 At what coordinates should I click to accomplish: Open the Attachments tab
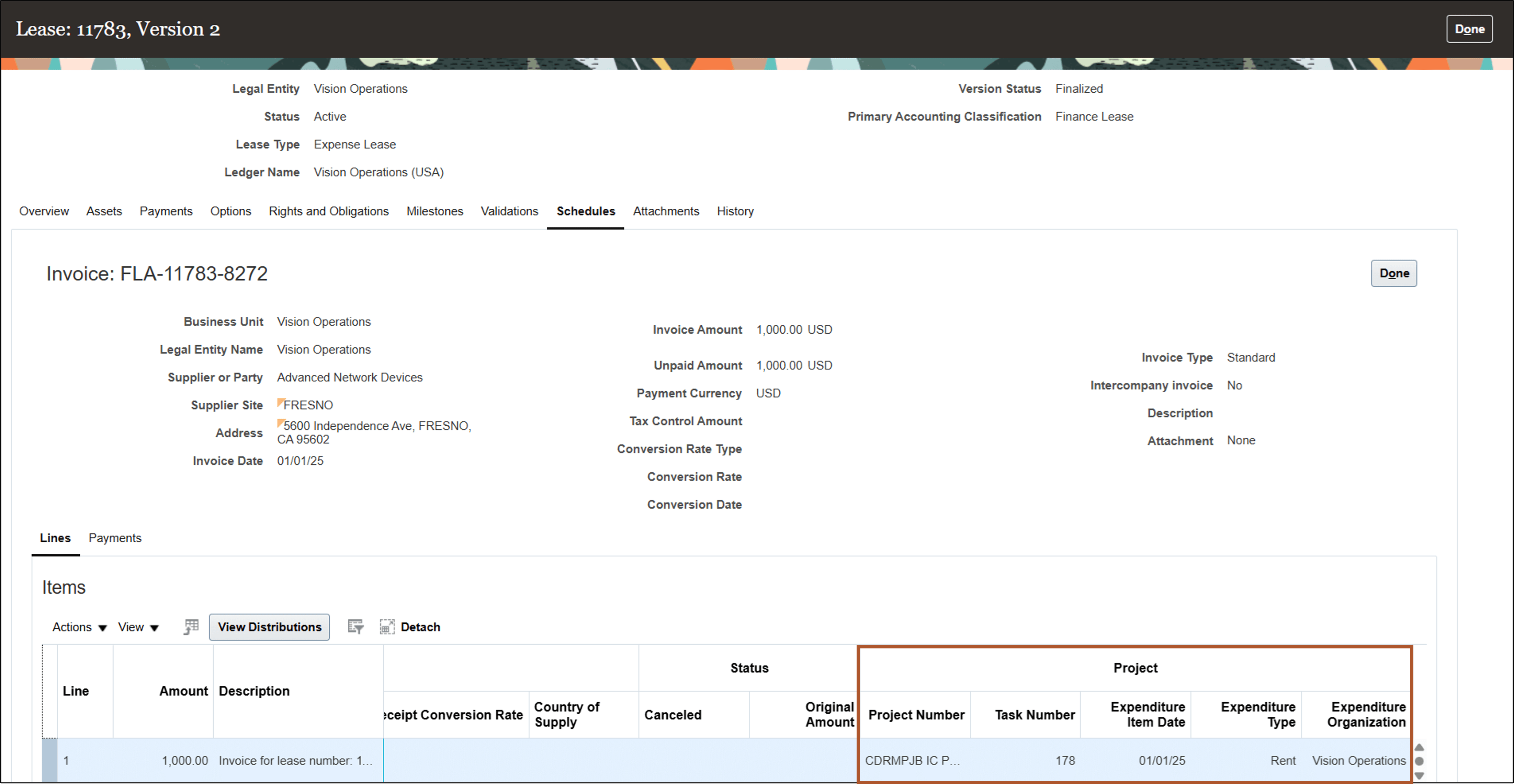tap(666, 211)
